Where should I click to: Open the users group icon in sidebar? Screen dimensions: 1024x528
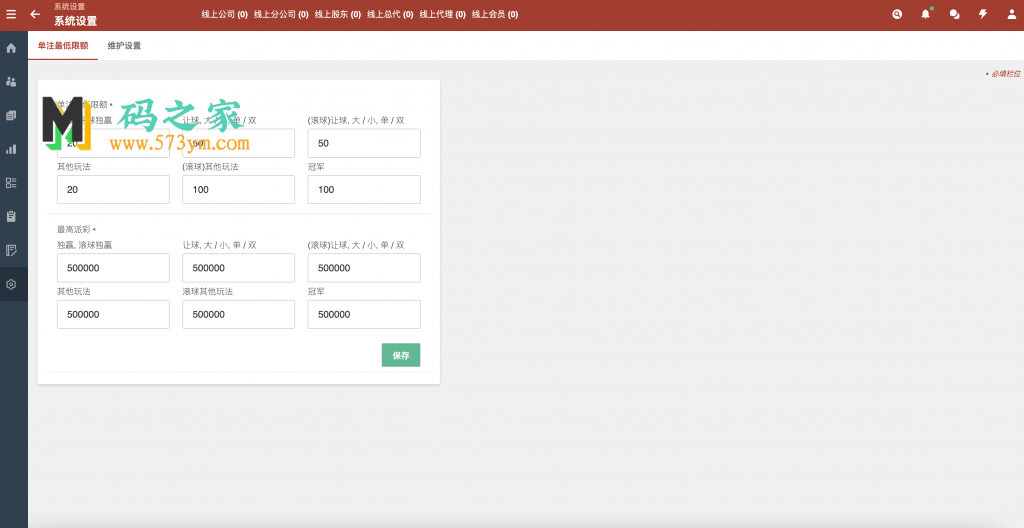click(11, 82)
